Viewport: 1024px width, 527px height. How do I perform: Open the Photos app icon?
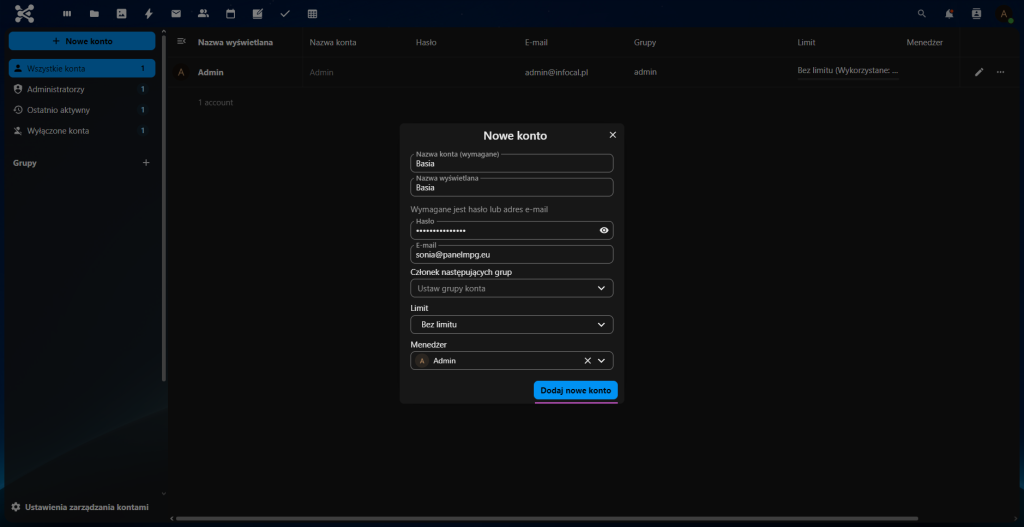coord(121,14)
